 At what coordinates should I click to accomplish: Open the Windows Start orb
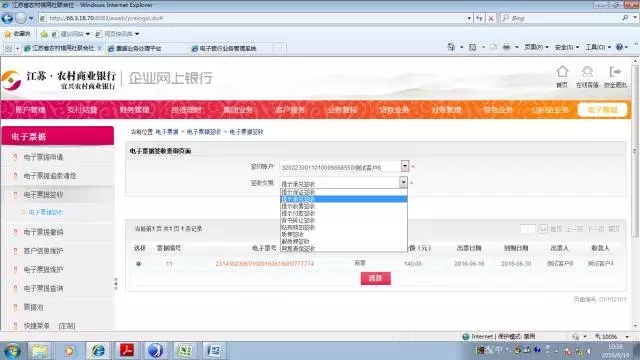pyautogui.click(x=12, y=351)
